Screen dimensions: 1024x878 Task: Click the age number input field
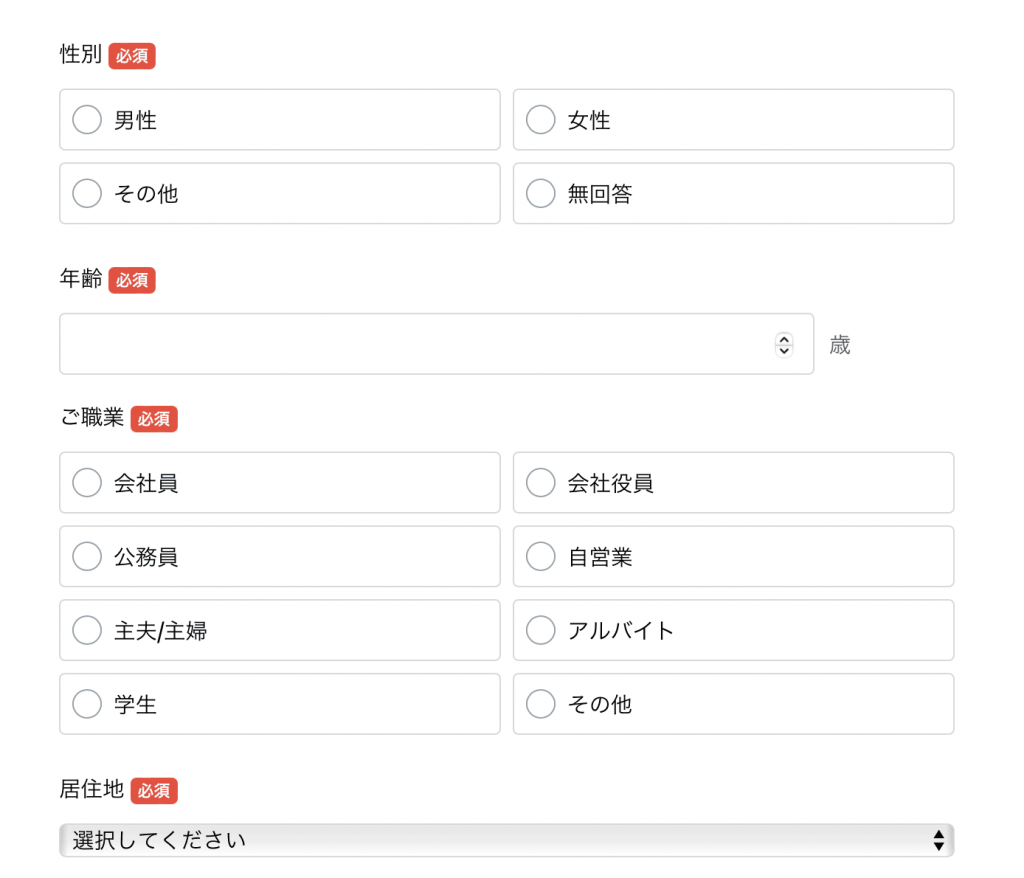[x=415, y=344]
